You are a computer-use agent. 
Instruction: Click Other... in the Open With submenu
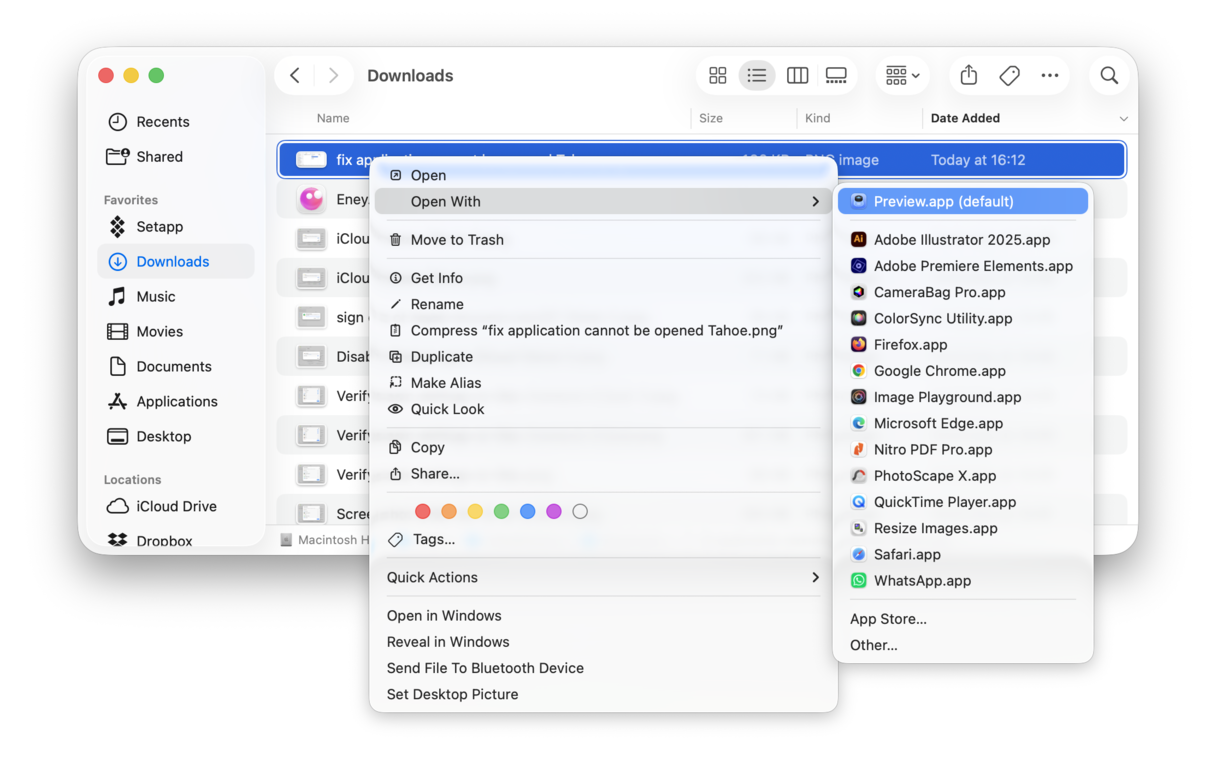tap(873, 645)
